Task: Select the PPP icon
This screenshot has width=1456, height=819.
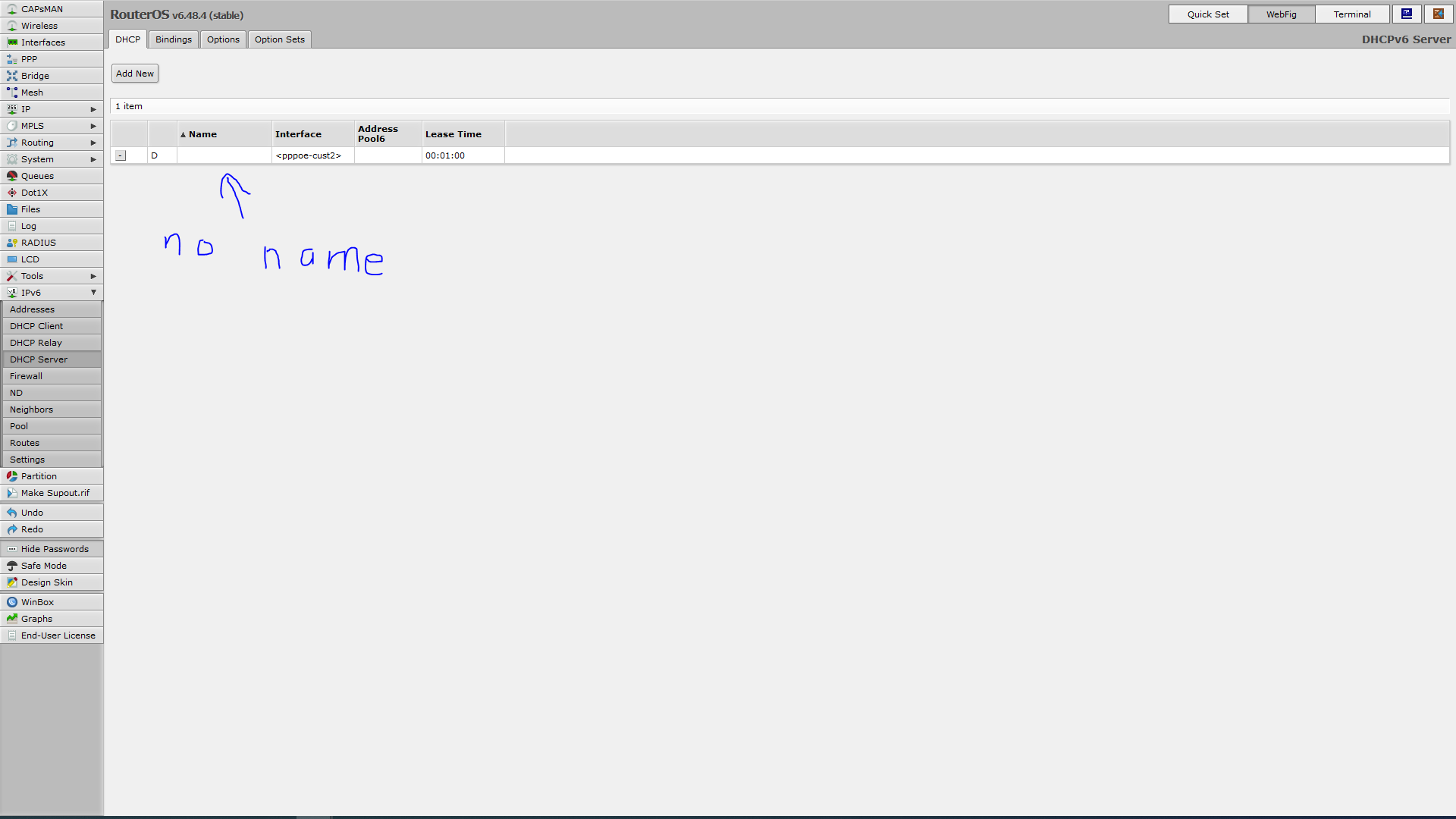Action: click(12, 59)
